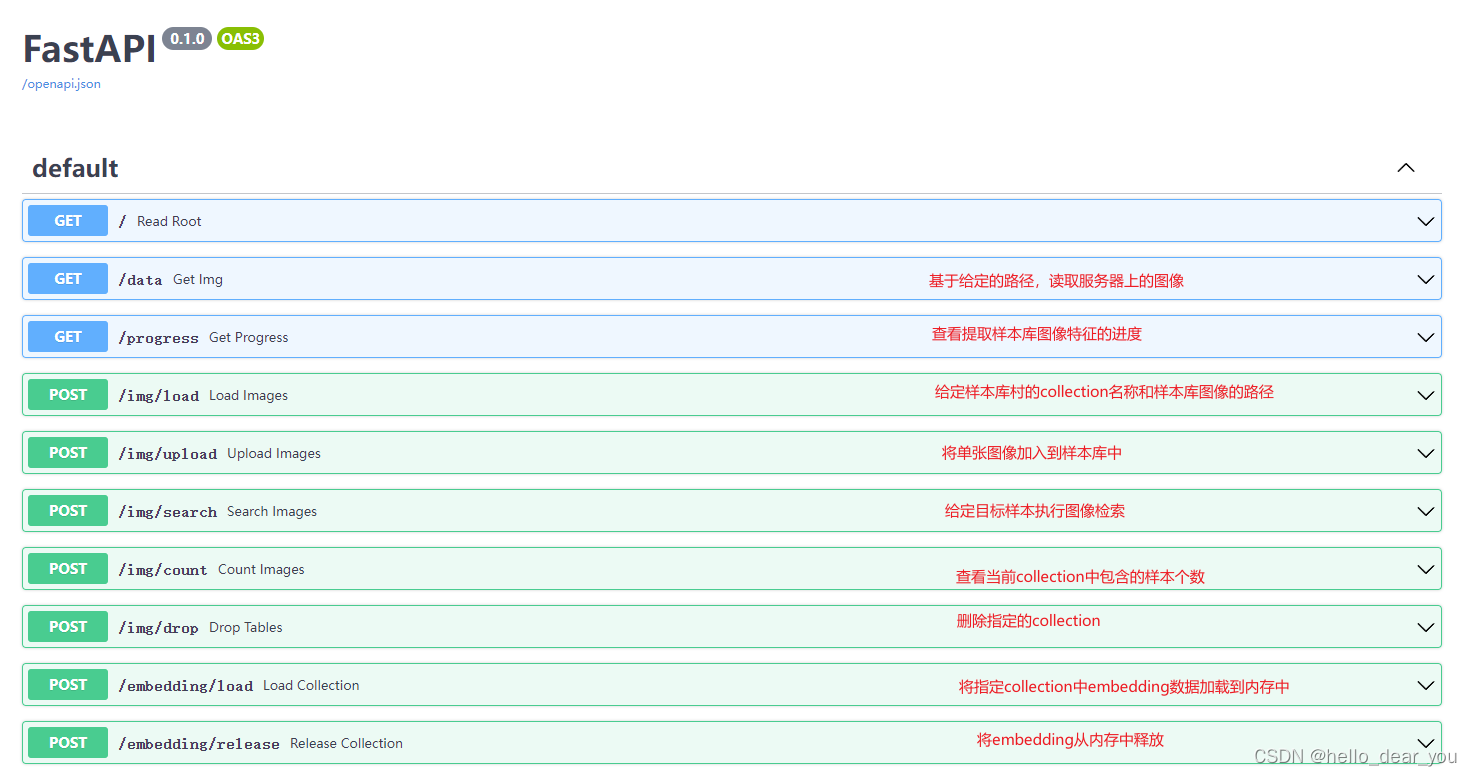Click POST badge for /img/drop
Image resolution: width=1472 pixels, height=776 pixels.
68,627
